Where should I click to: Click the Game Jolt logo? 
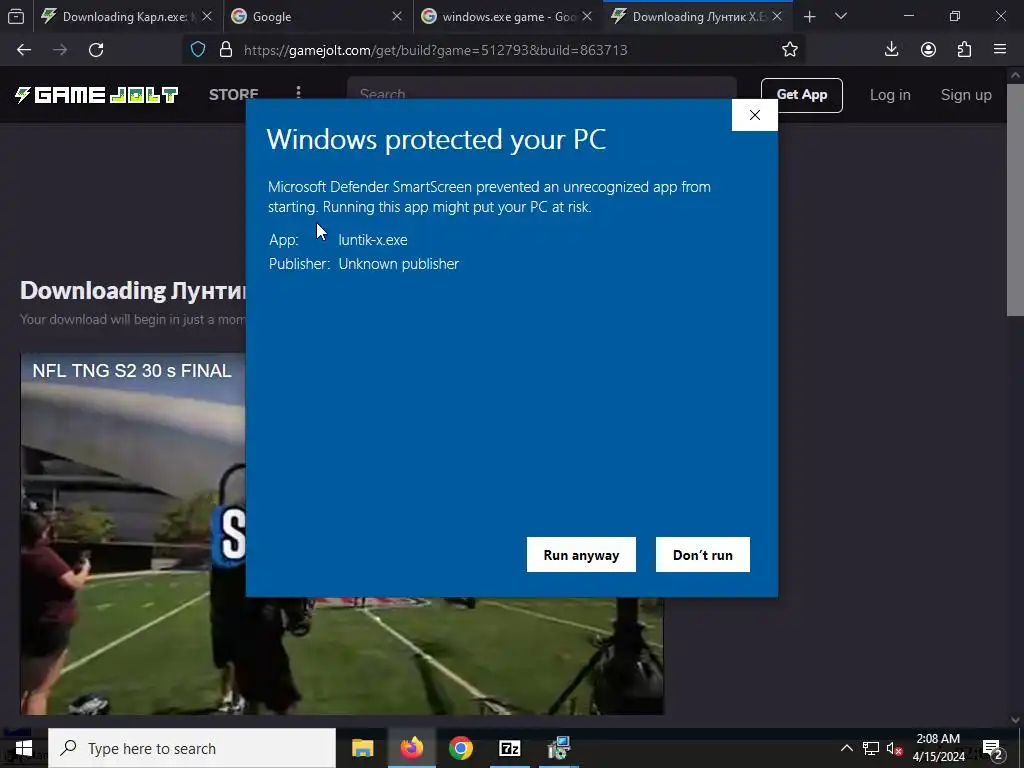pyautogui.click(x=96, y=95)
